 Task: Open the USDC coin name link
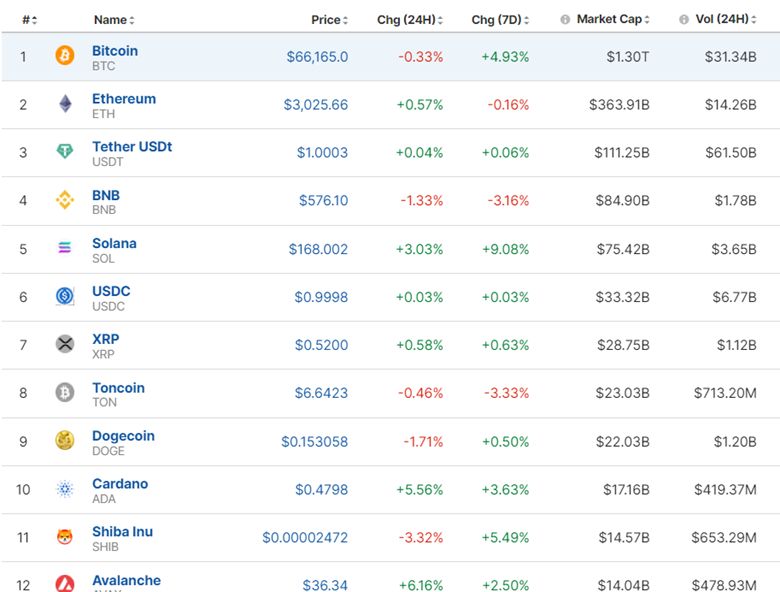pyautogui.click(x=111, y=291)
